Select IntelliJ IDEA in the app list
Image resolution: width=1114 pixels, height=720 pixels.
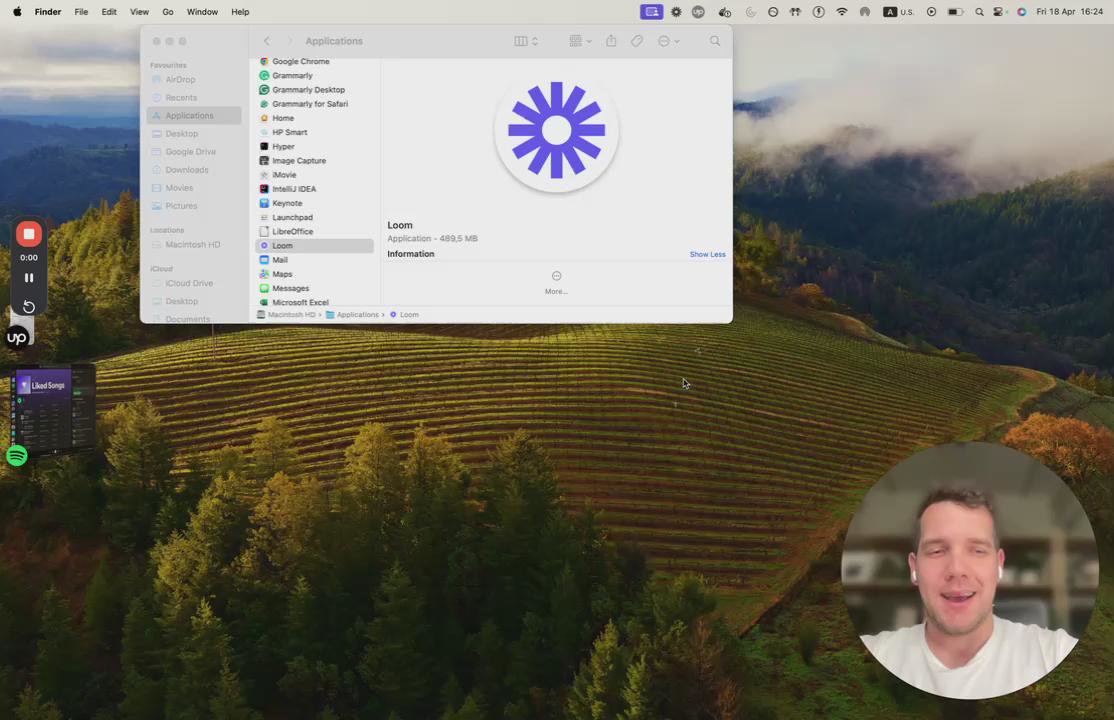(x=314, y=189)
